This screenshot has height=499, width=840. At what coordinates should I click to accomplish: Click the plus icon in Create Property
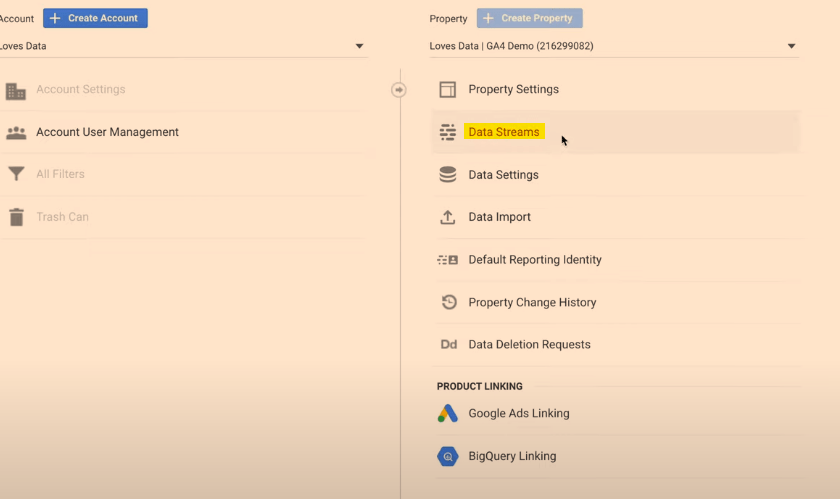point(488,18)
